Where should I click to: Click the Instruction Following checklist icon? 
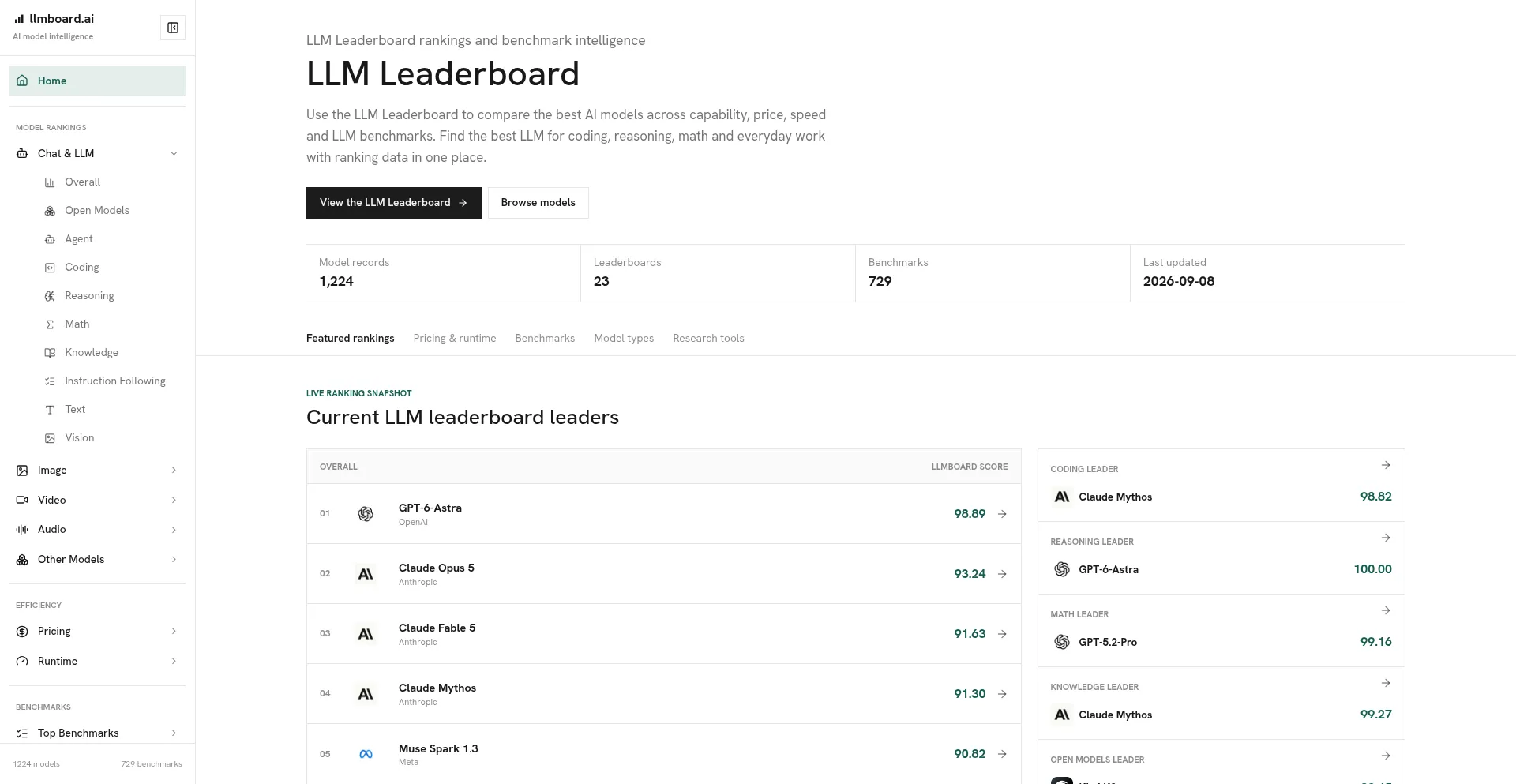click(x=50, y=381)
